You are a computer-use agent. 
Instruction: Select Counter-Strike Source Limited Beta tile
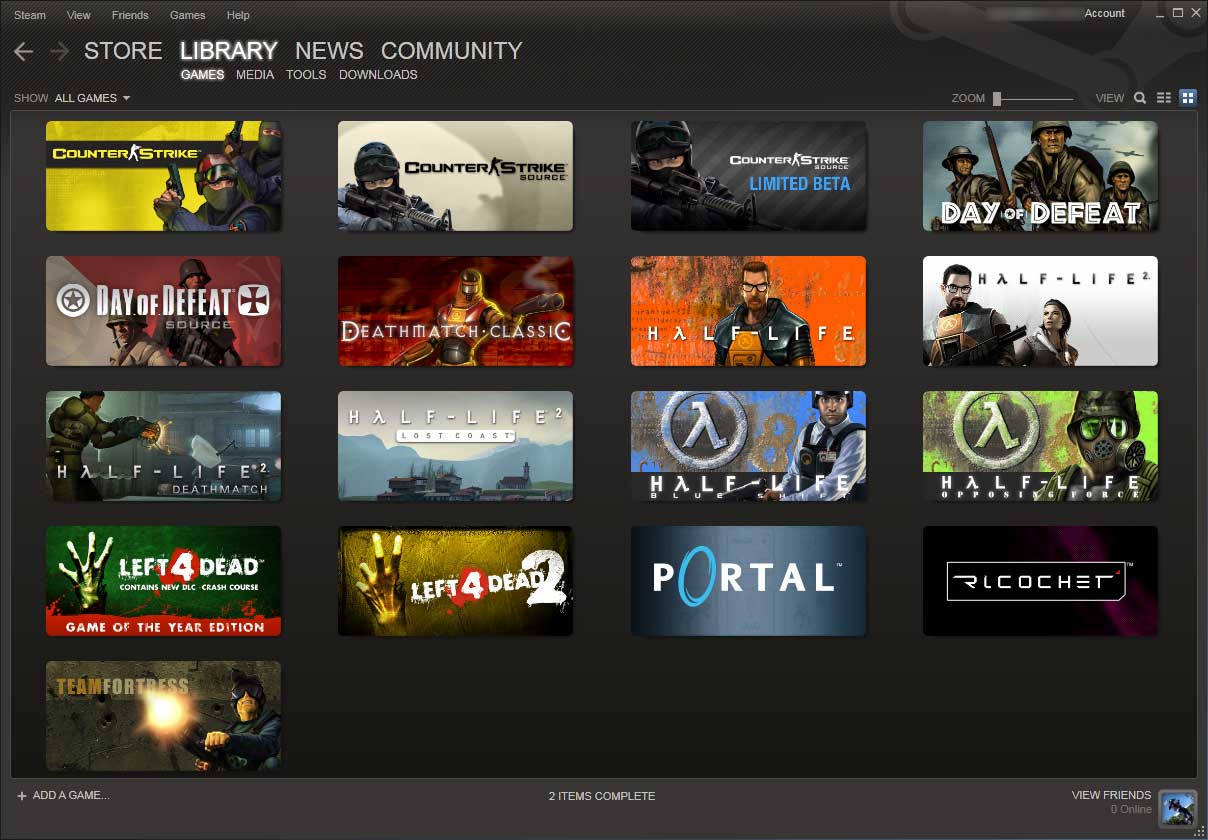pos(748,176)
